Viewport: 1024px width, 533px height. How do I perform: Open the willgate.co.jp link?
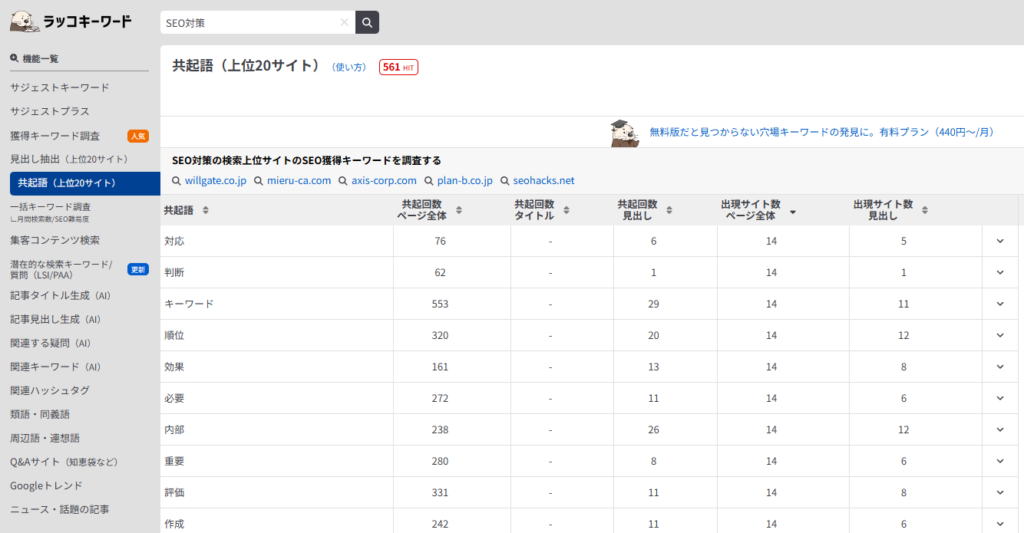(216, 181)
